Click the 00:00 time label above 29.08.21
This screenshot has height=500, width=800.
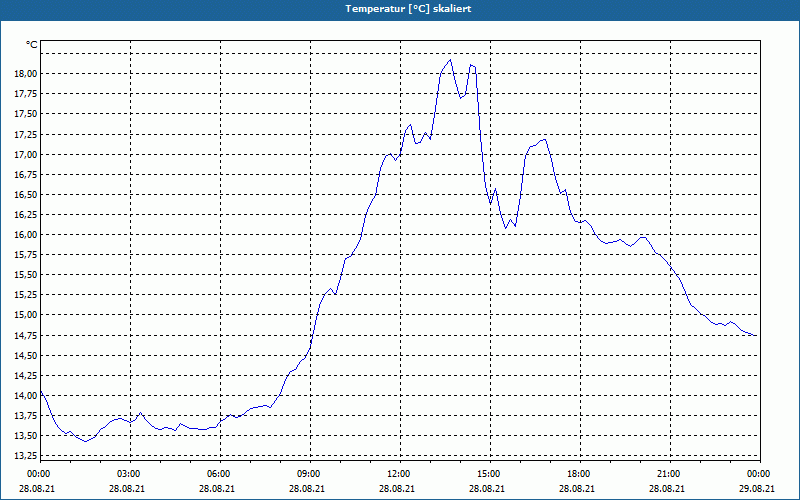[x=760, y=474]
